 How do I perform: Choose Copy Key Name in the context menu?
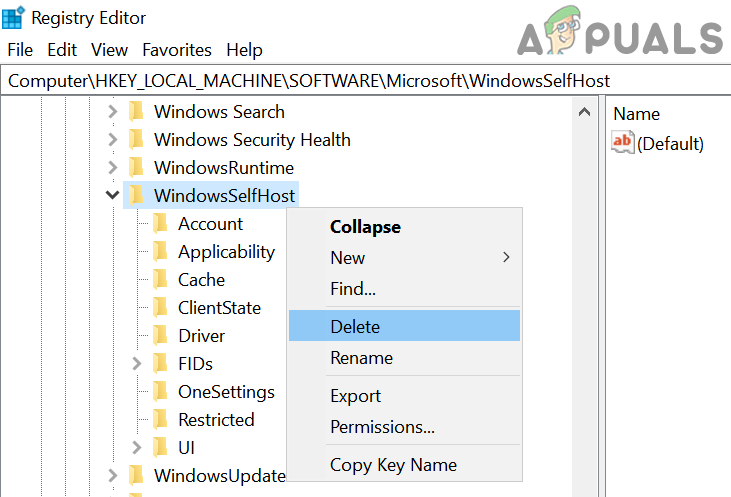point(404,465)
